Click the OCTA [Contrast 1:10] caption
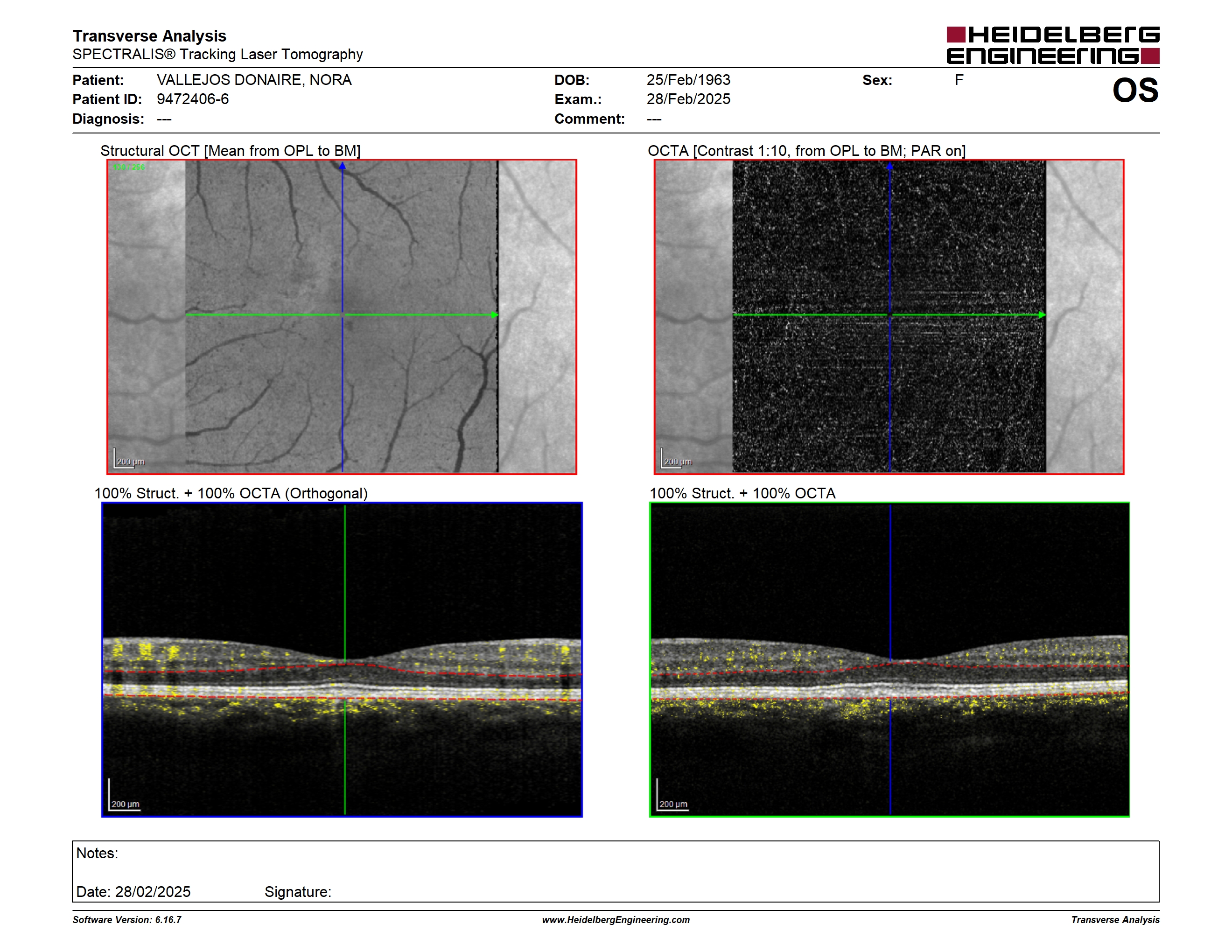Image resolution: width=1232 pixels, height=952 pixels. click(x=807, y=151)
